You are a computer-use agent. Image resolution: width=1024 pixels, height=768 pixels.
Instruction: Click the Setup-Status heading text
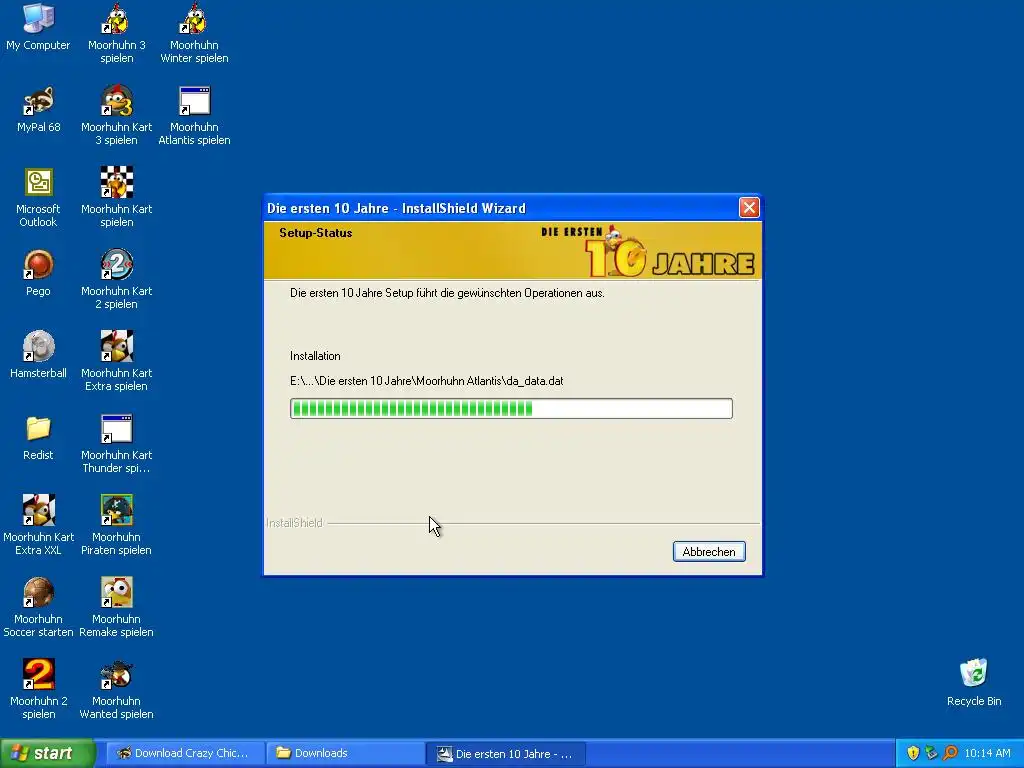click(315, 233)
